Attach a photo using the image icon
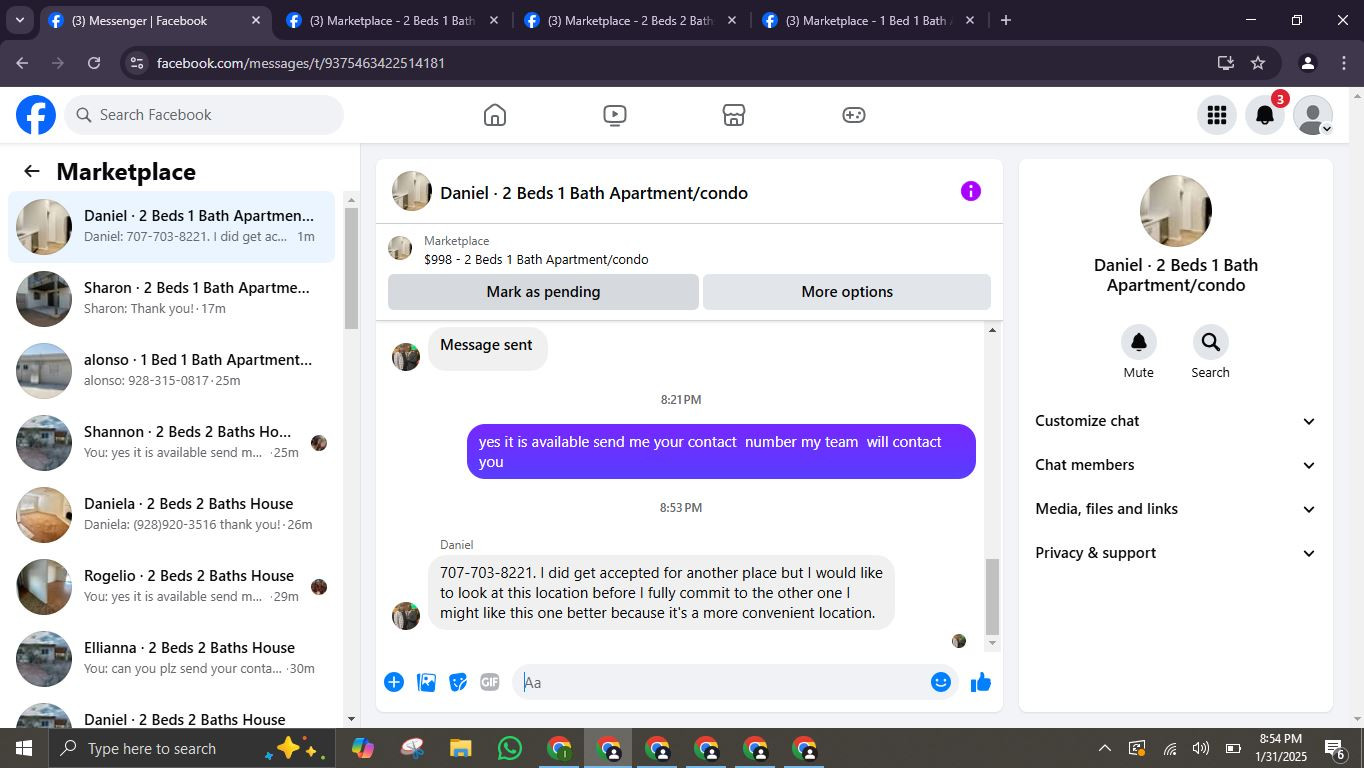1364x768 pixels. [426, 682]
